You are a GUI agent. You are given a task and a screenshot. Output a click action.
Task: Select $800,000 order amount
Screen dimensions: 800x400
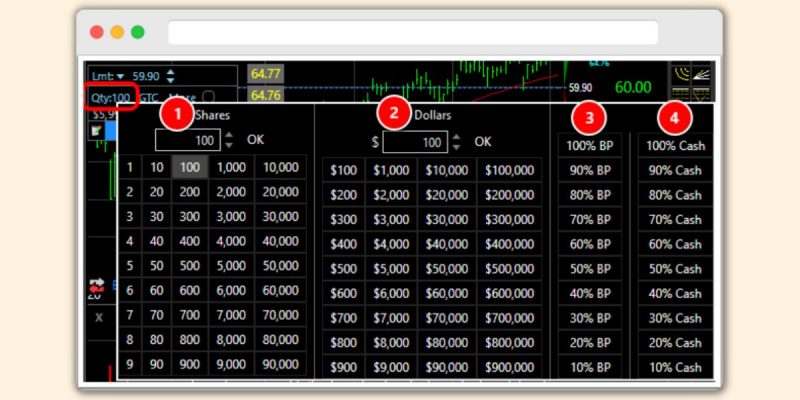coord(509,343)
